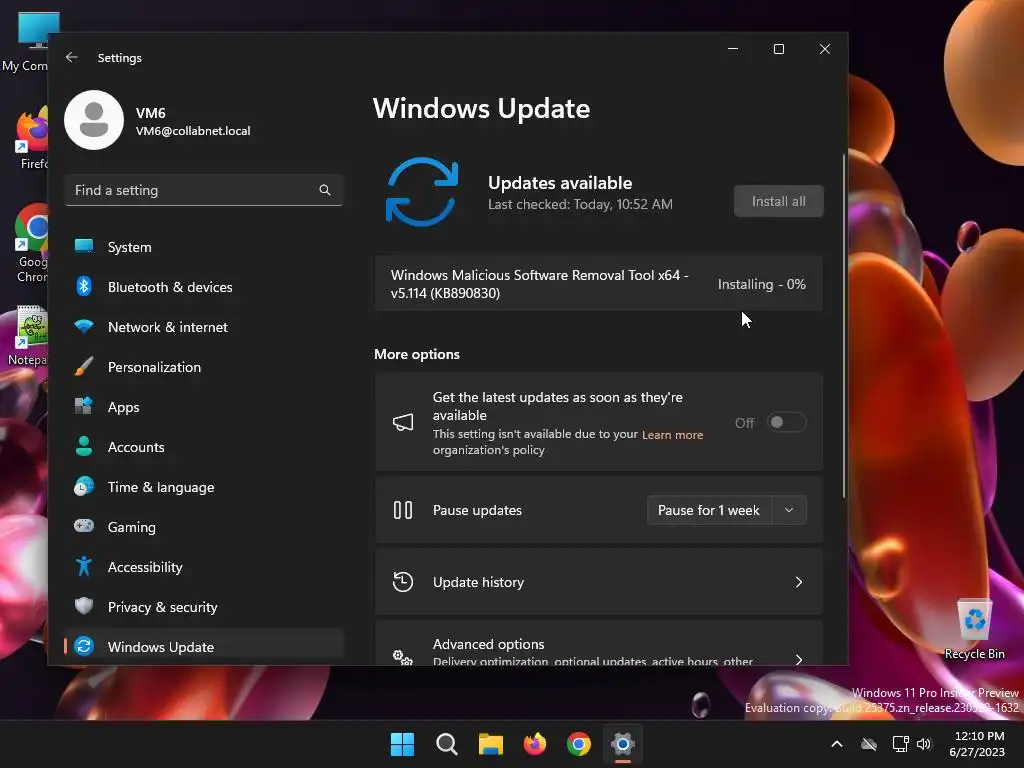Click the large blue update refresh icon
Image resolution: width=1024 pixels, height=768 pixels.
[x=422, y=192]
